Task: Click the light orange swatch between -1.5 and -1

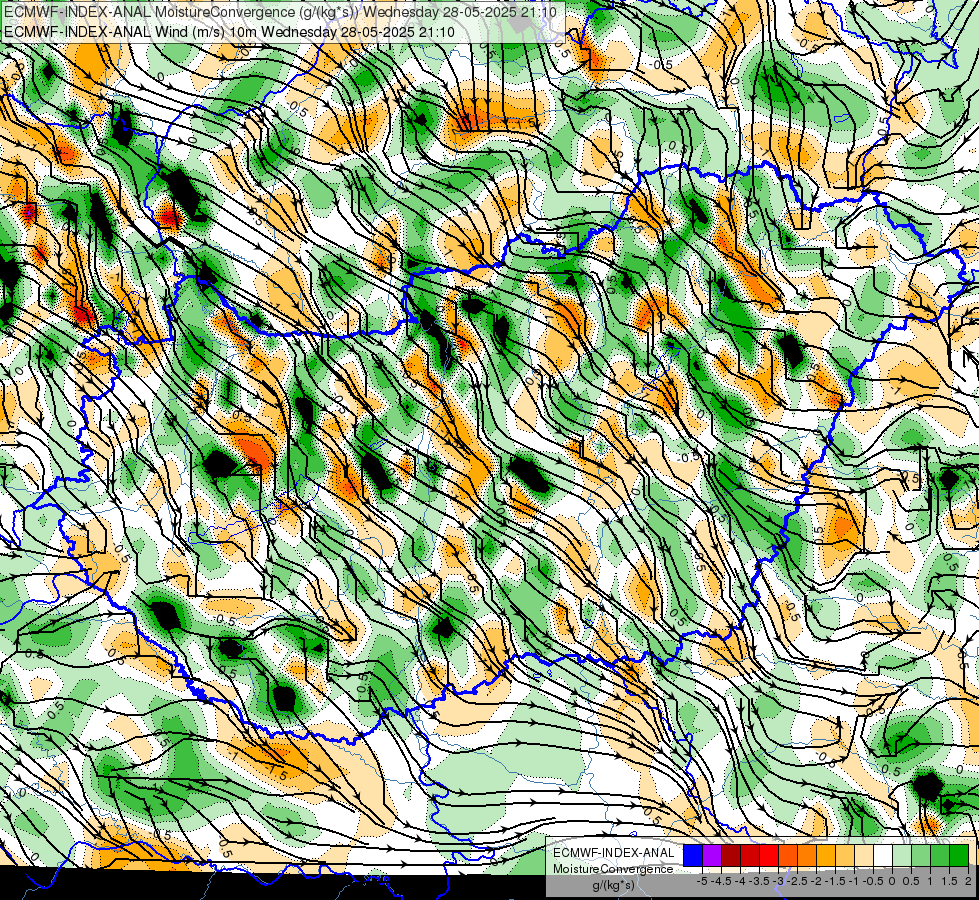Action: pyautogui.click(x=845, y=856)
